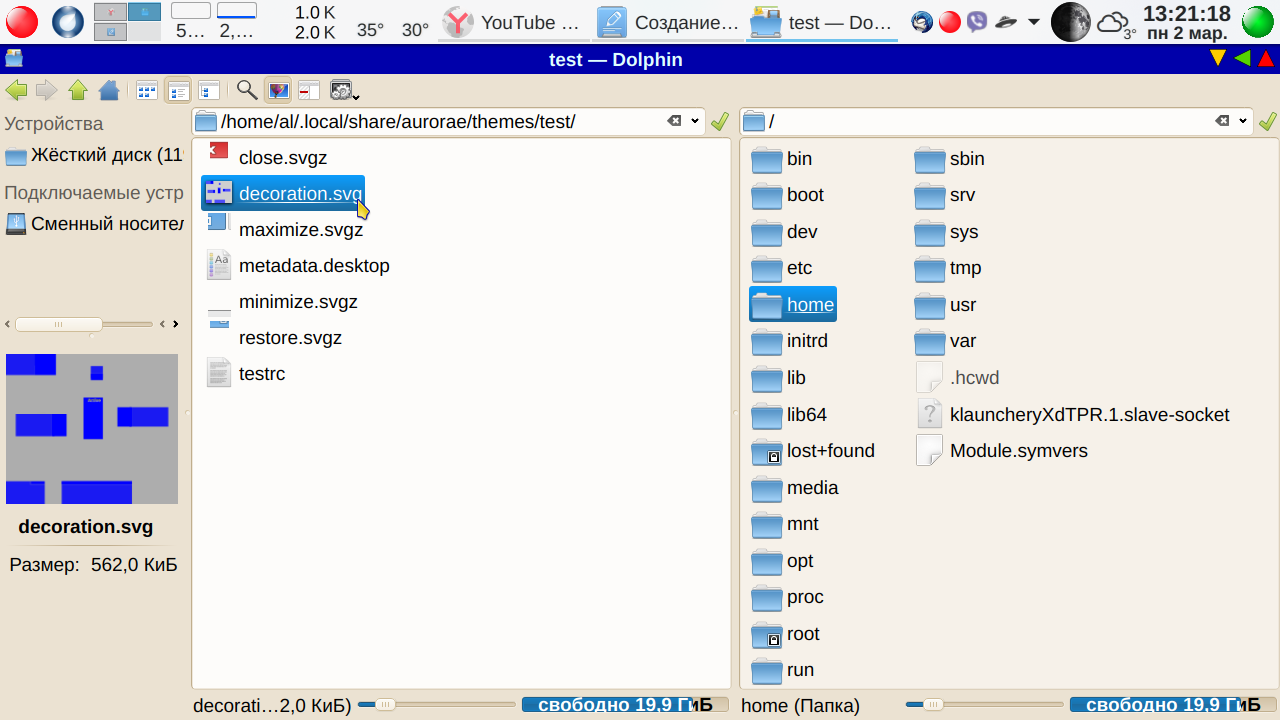Toggle the Details view mode

[209, 91]
